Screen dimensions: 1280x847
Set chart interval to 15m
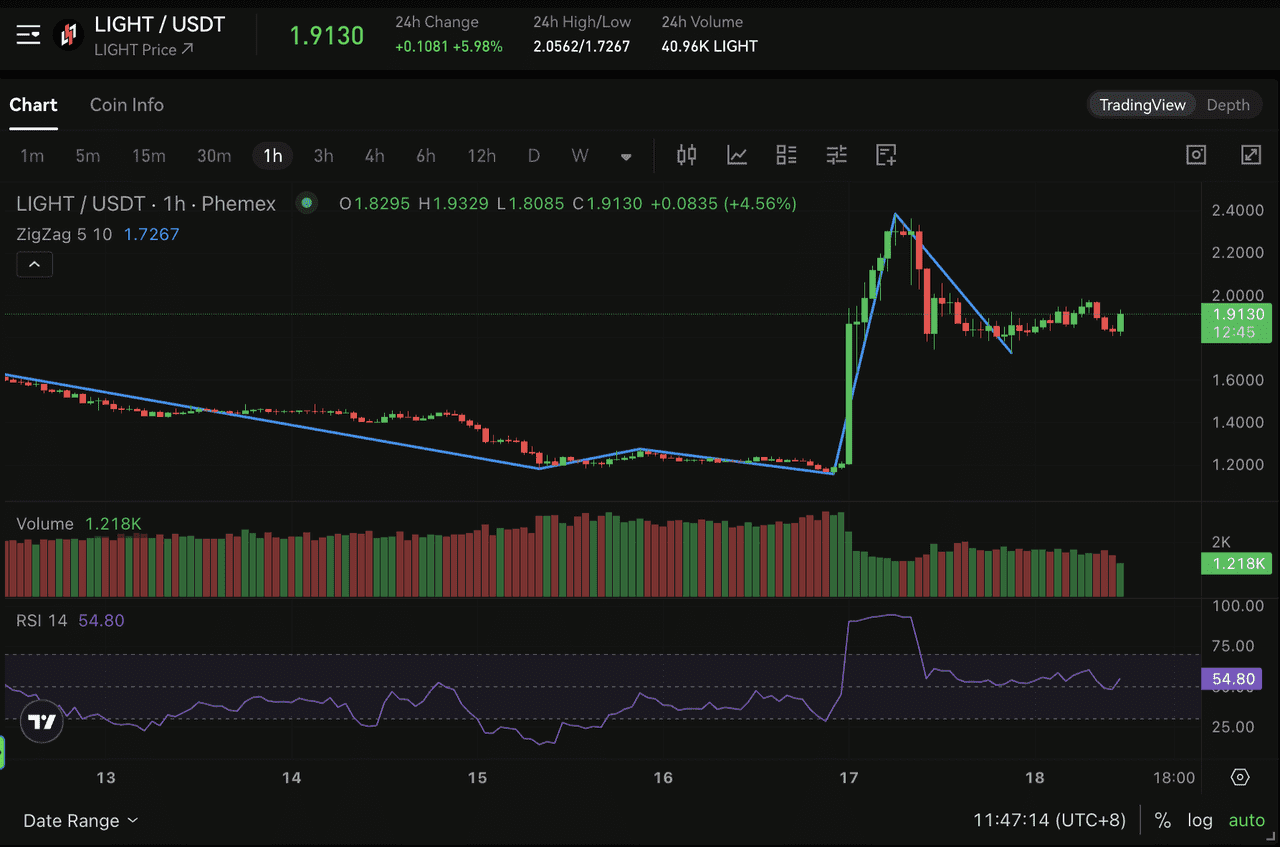point(148,155)
